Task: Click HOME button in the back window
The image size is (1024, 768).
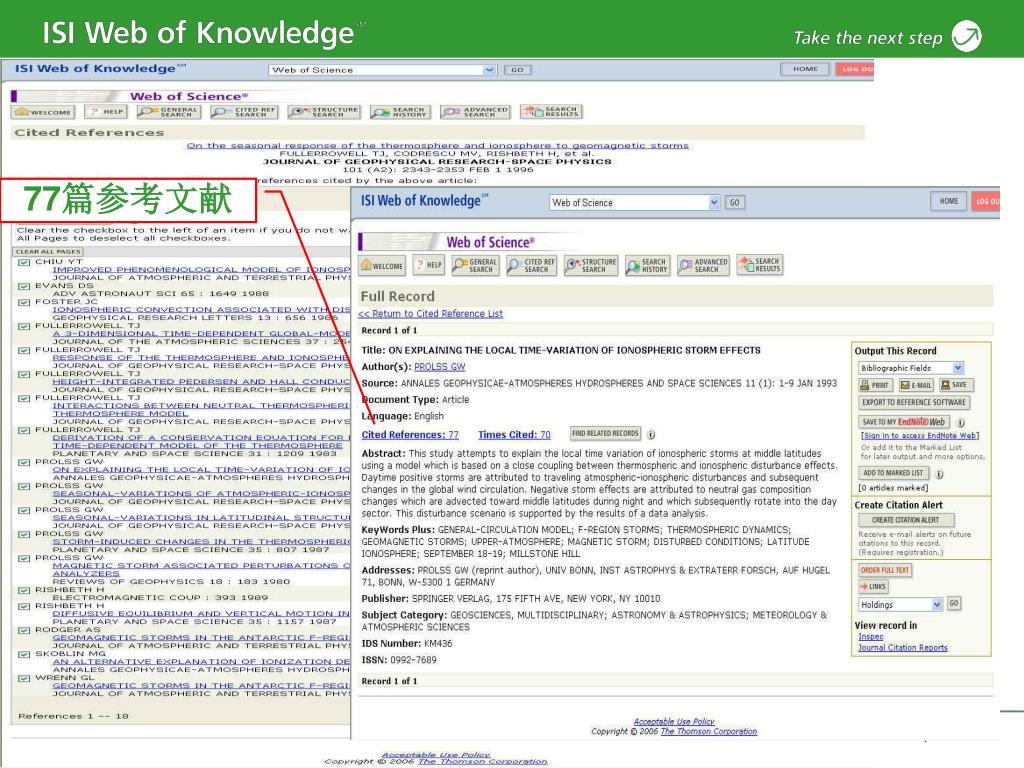Action: (x=805, y=69)
